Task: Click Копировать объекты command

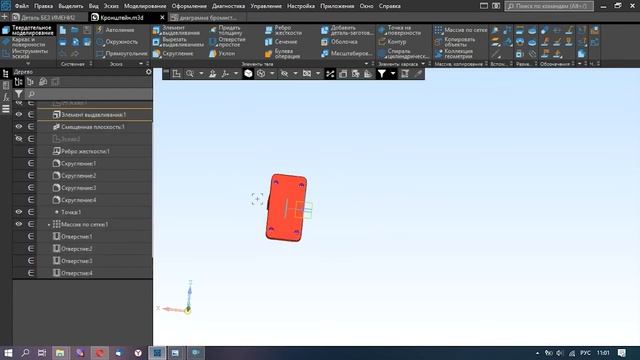Action: (455, 42)
